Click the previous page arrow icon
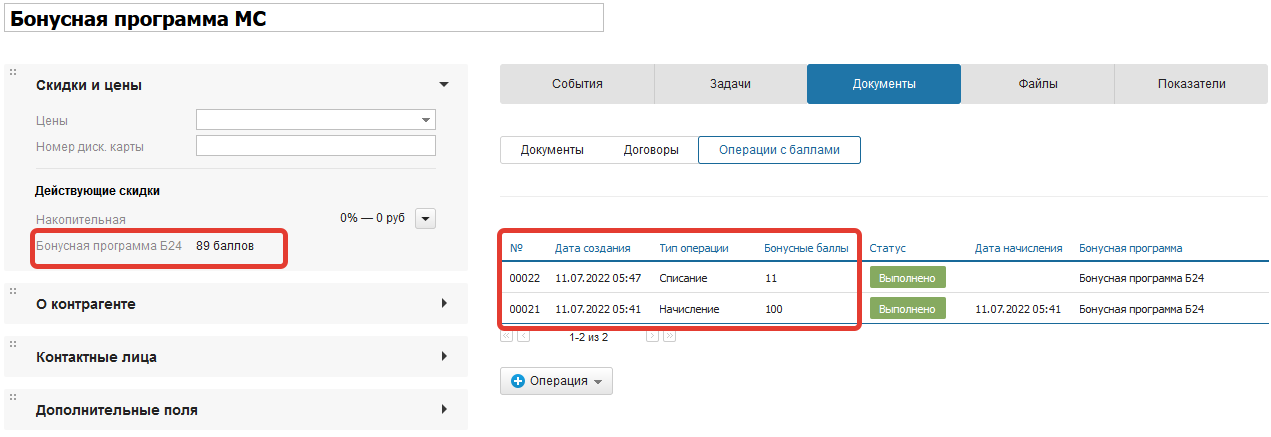 click(523, 337)
